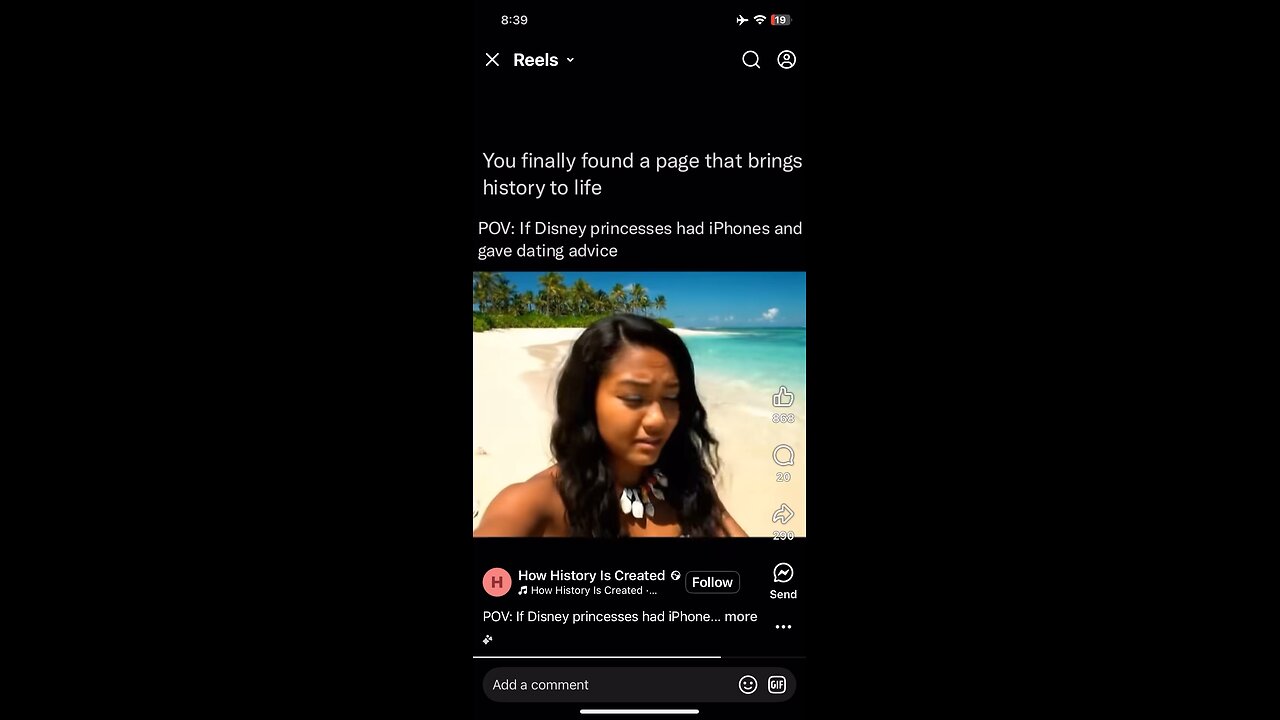Open the GIF picker in comment bar

point(777,685)
